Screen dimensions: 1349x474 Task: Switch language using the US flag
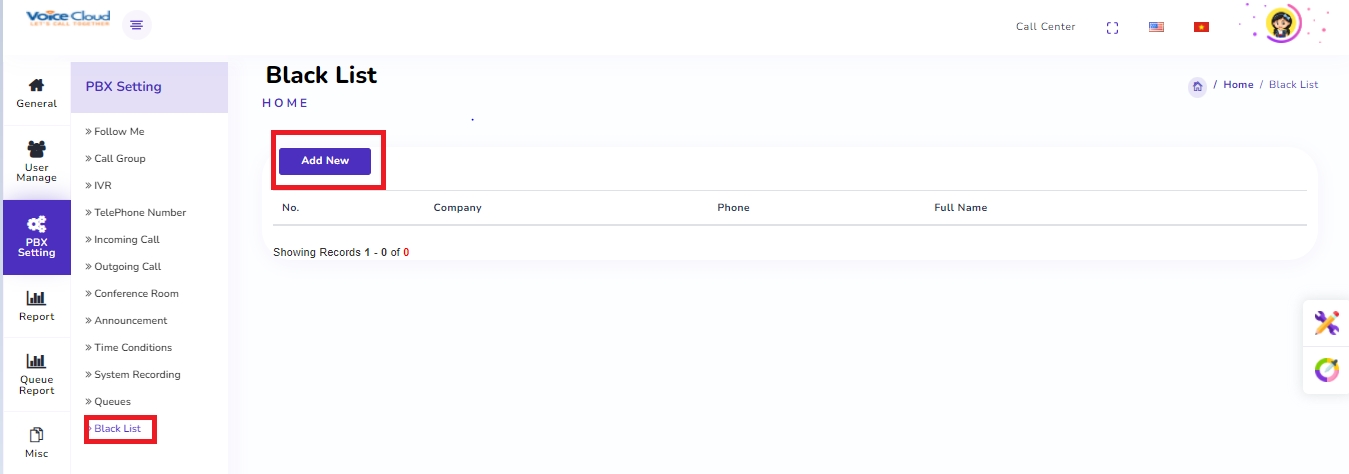pyautogui.click(x=1156, y=27)
